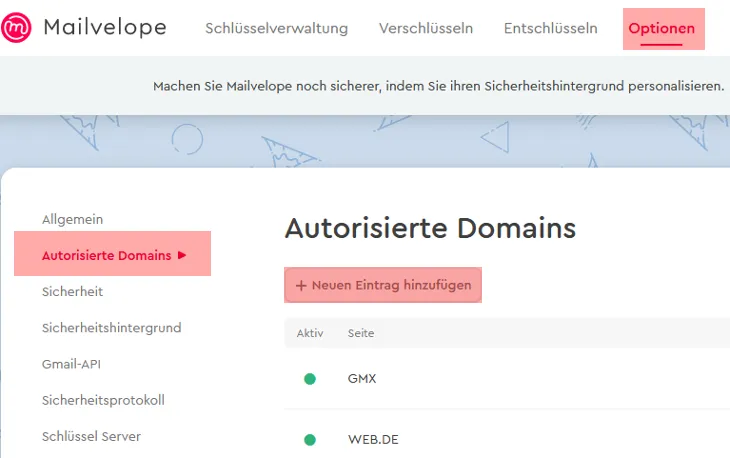The image size is (730, 458).
Task: Open the Allgemein settings section
Action: click(x=73, y=219)
